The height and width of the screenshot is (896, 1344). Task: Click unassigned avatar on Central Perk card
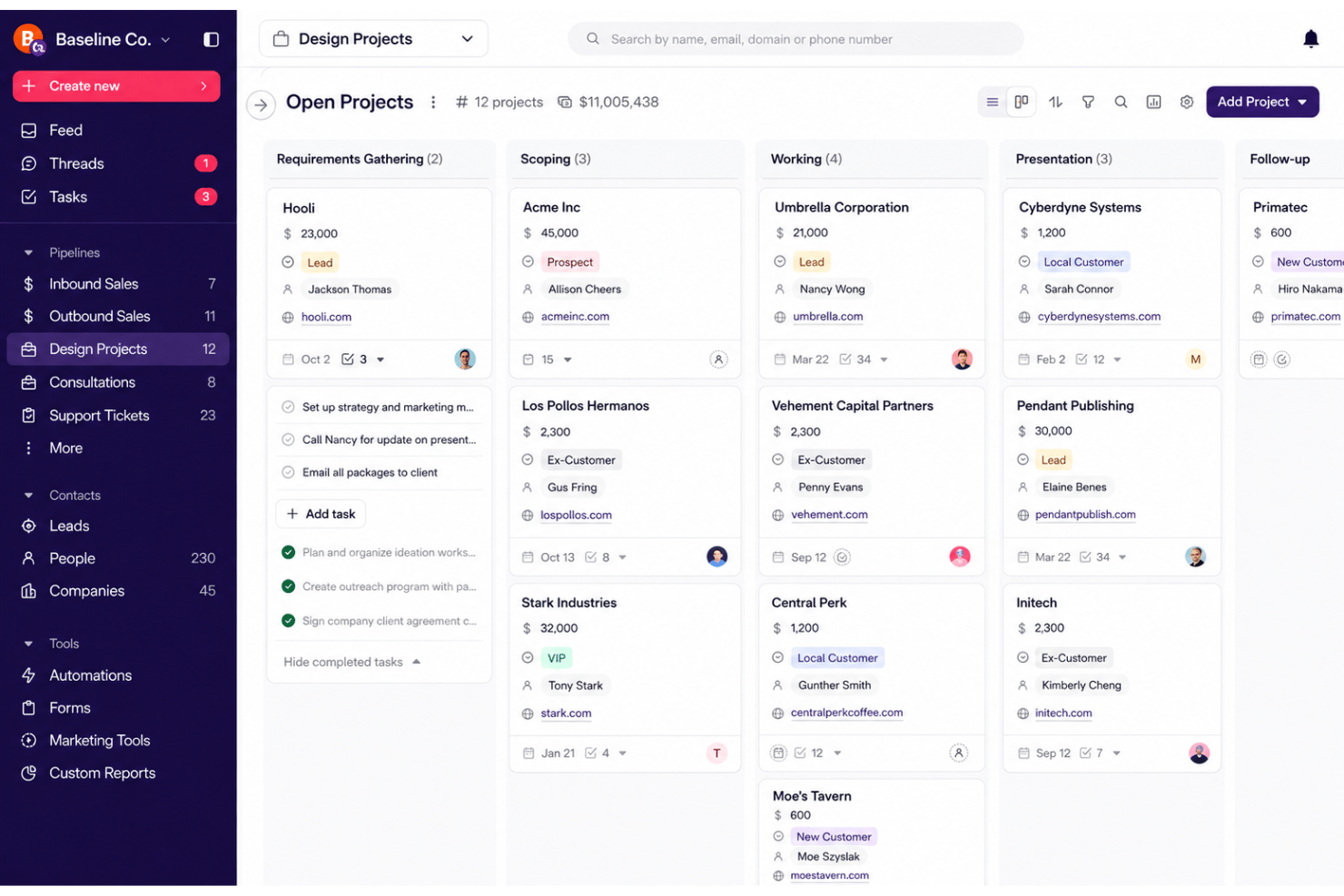pos(958,753)
